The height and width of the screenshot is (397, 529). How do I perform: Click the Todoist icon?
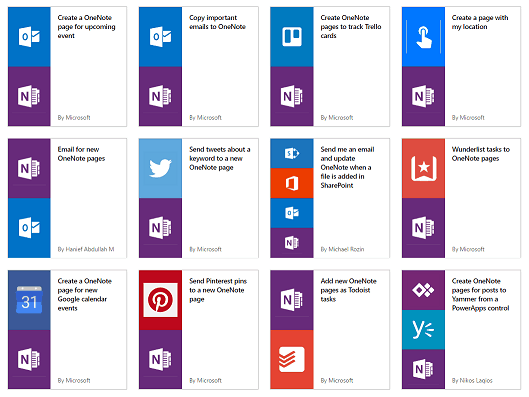click(x=291, y=359)
